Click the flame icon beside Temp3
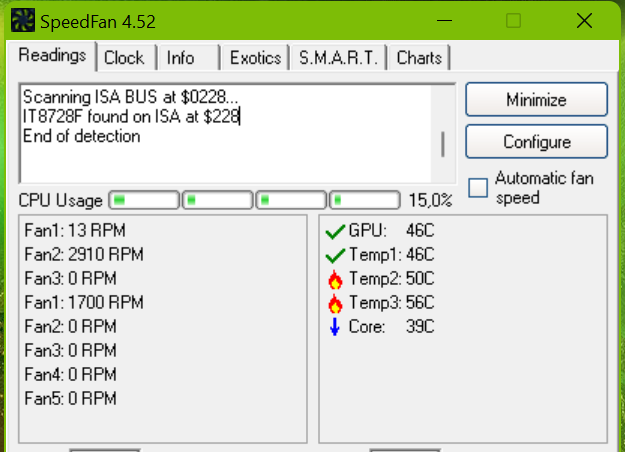Screen dimensions: 625x452 335,302
